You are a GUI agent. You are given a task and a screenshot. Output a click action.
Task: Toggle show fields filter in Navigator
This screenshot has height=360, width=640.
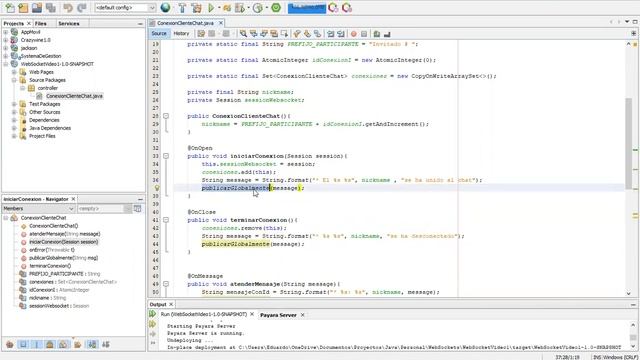[x=23, y=344]
